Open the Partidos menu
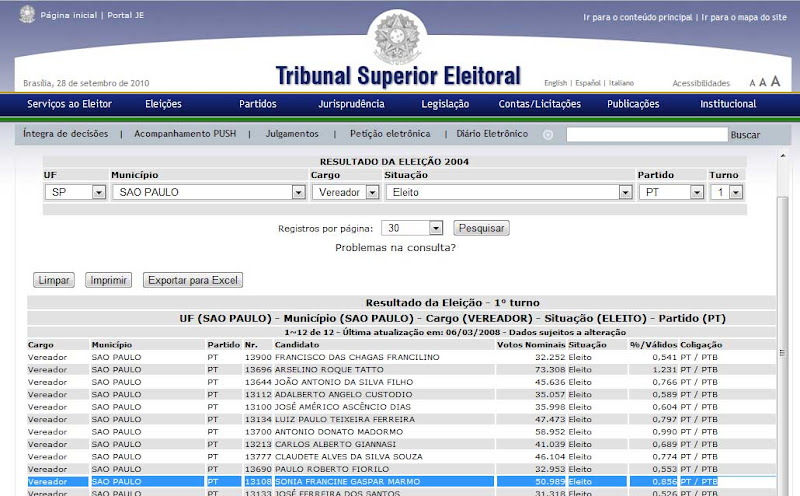Viewport: 800px width, 496px height. (x=258, y=104)
